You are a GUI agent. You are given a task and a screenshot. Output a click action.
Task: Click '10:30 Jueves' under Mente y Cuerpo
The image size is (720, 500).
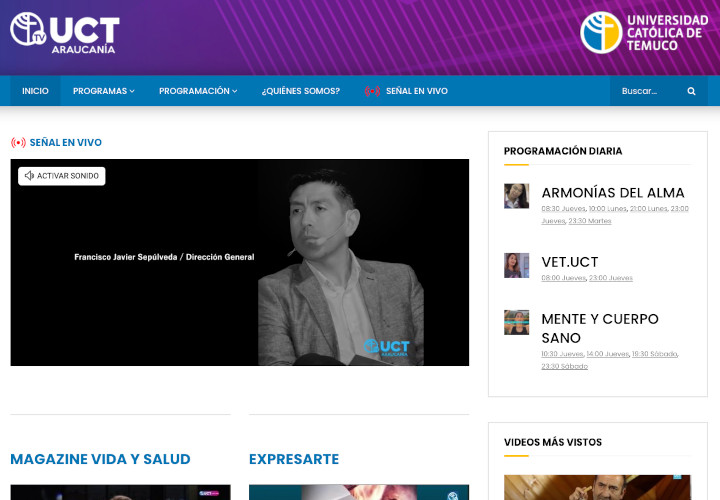click(562, 354)
